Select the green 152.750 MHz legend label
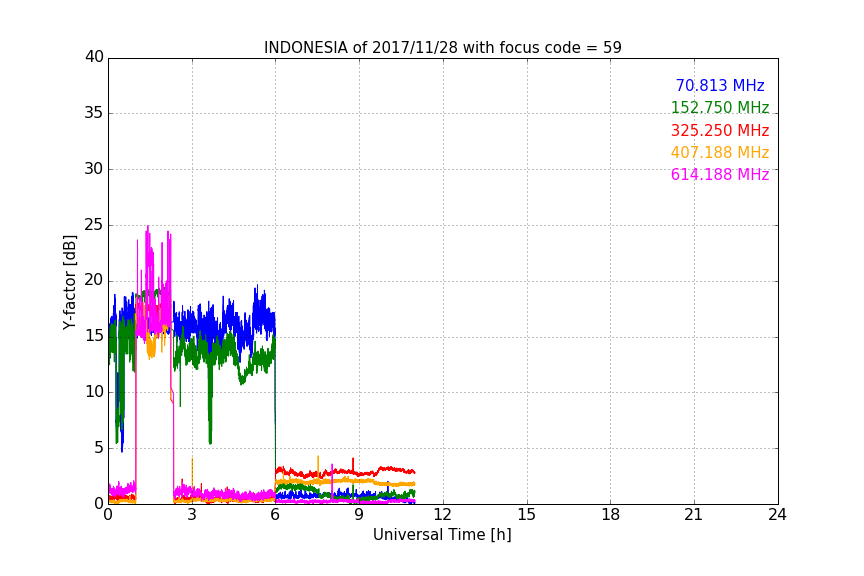The image size is (864, 576). click(720, 107)
